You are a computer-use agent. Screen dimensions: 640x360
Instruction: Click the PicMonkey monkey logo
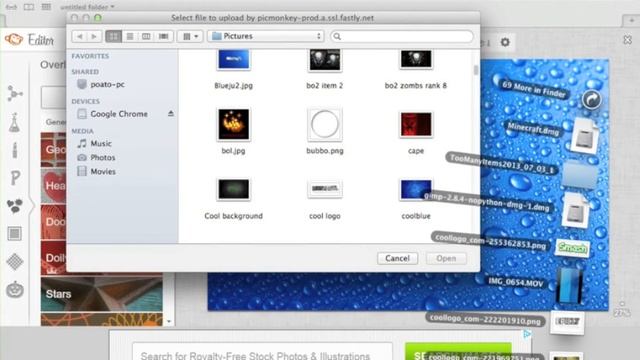[x=14, y=40]
